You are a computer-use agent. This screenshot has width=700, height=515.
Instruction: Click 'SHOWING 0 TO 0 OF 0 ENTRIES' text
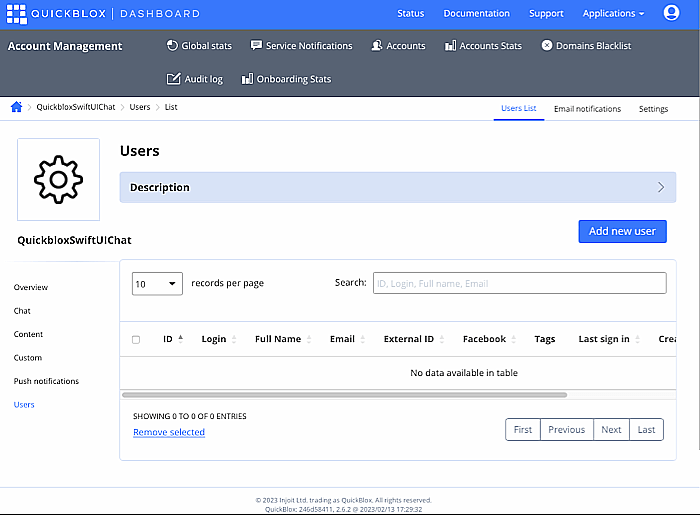click(190, 416)
